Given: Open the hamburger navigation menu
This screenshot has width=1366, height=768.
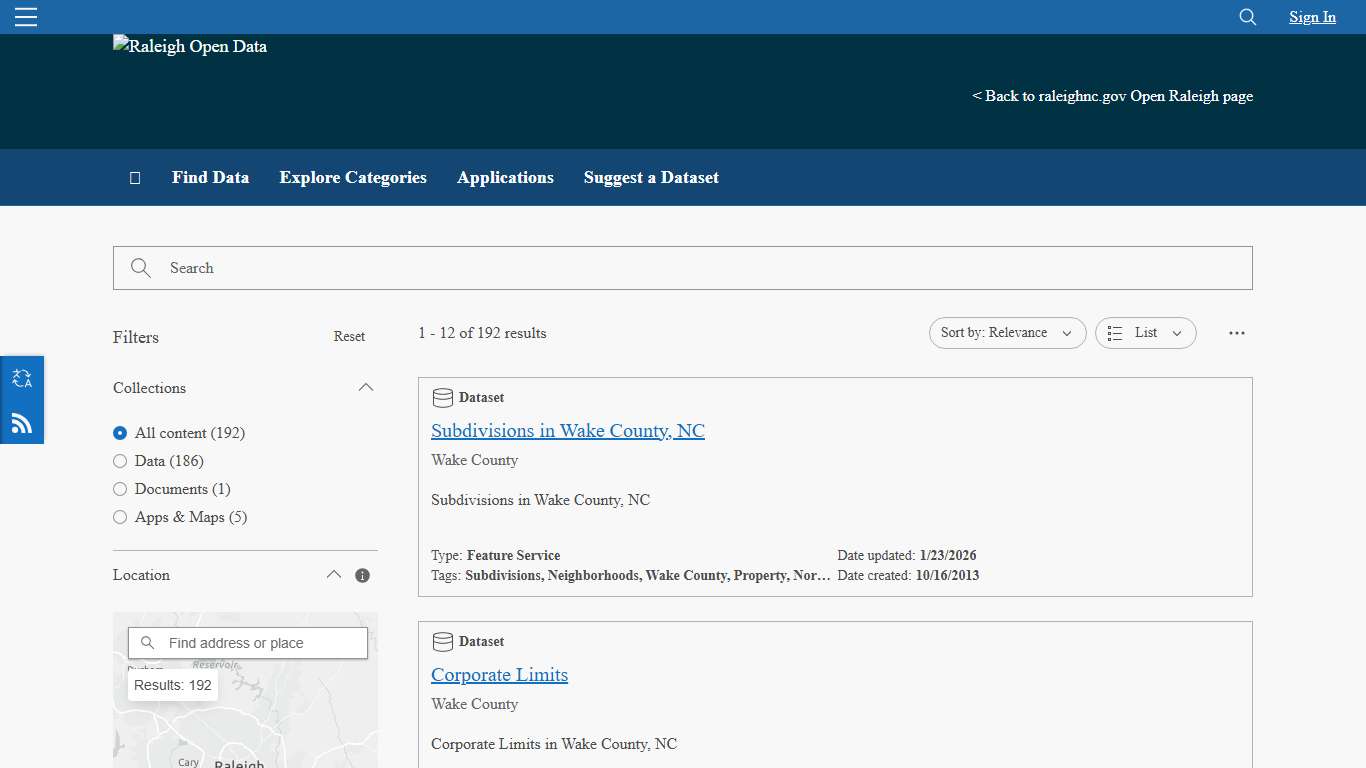Looking at the screenshot, I should (25, 16).
